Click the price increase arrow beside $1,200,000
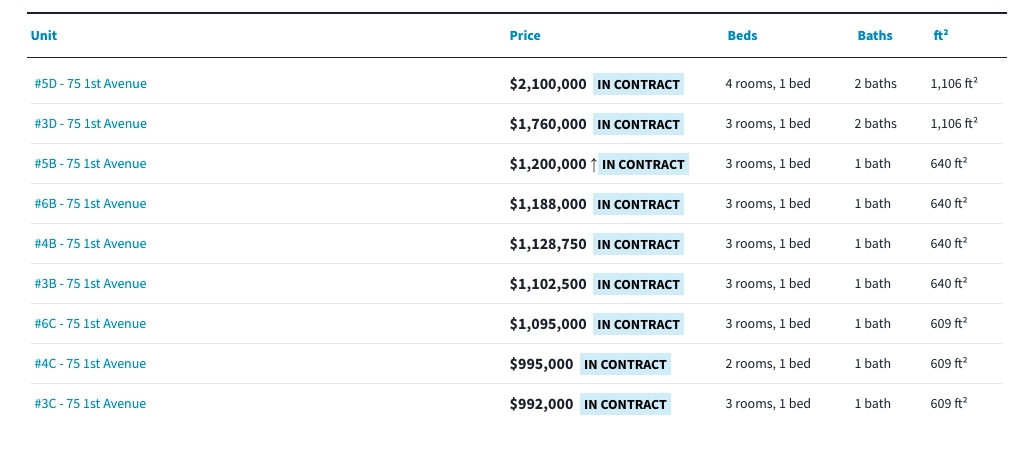This screenshot has height=449, width=1021. pyautogui.click(x=593, y=164)
